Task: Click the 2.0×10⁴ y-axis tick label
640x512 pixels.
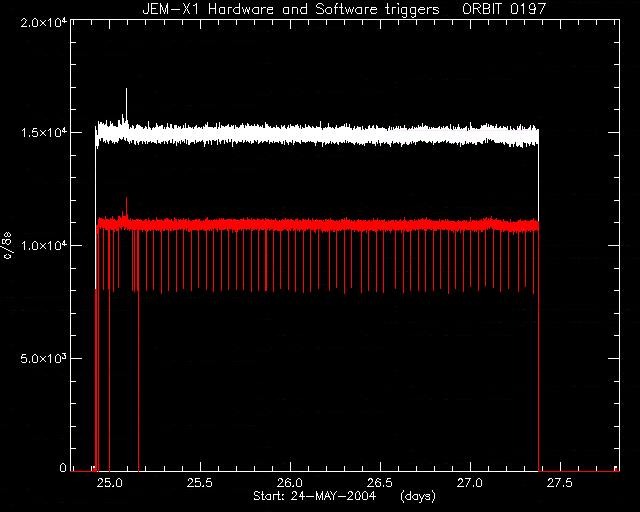Action: click(x=44, y=22)
